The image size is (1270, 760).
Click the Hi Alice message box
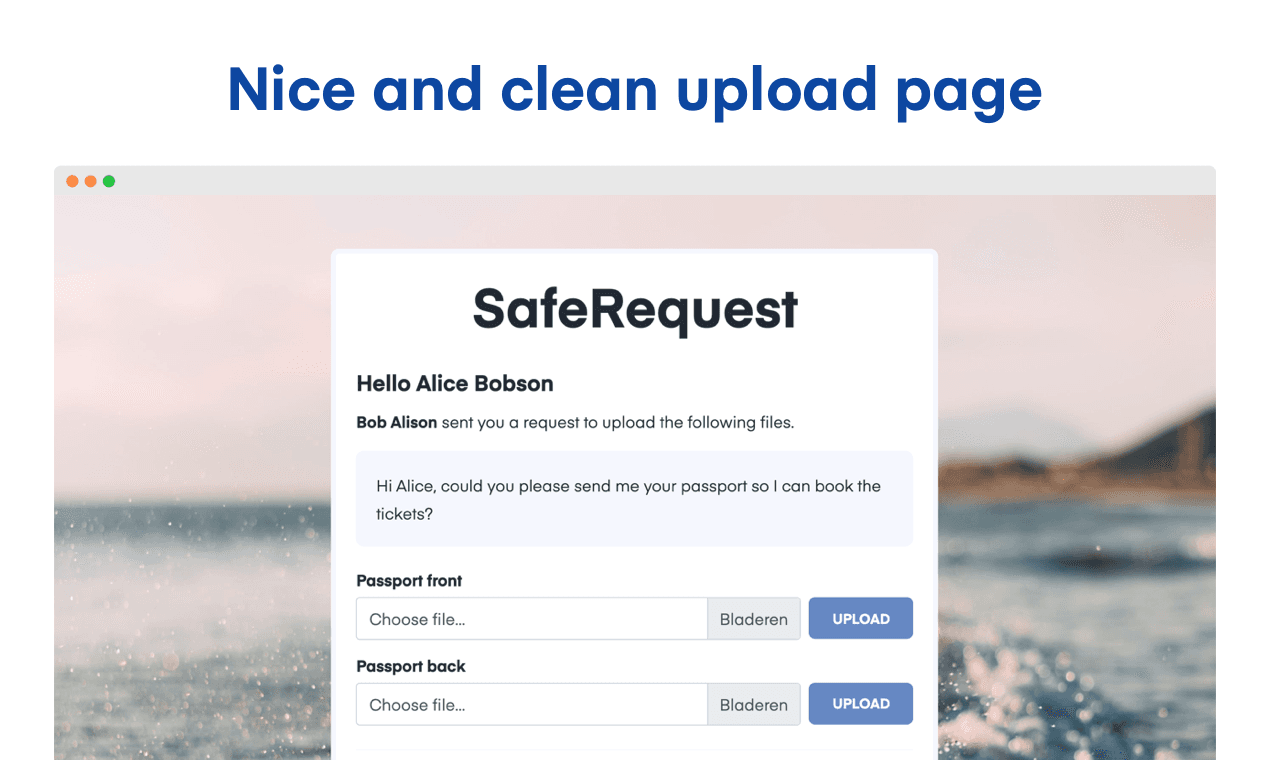tap(634, 499)
